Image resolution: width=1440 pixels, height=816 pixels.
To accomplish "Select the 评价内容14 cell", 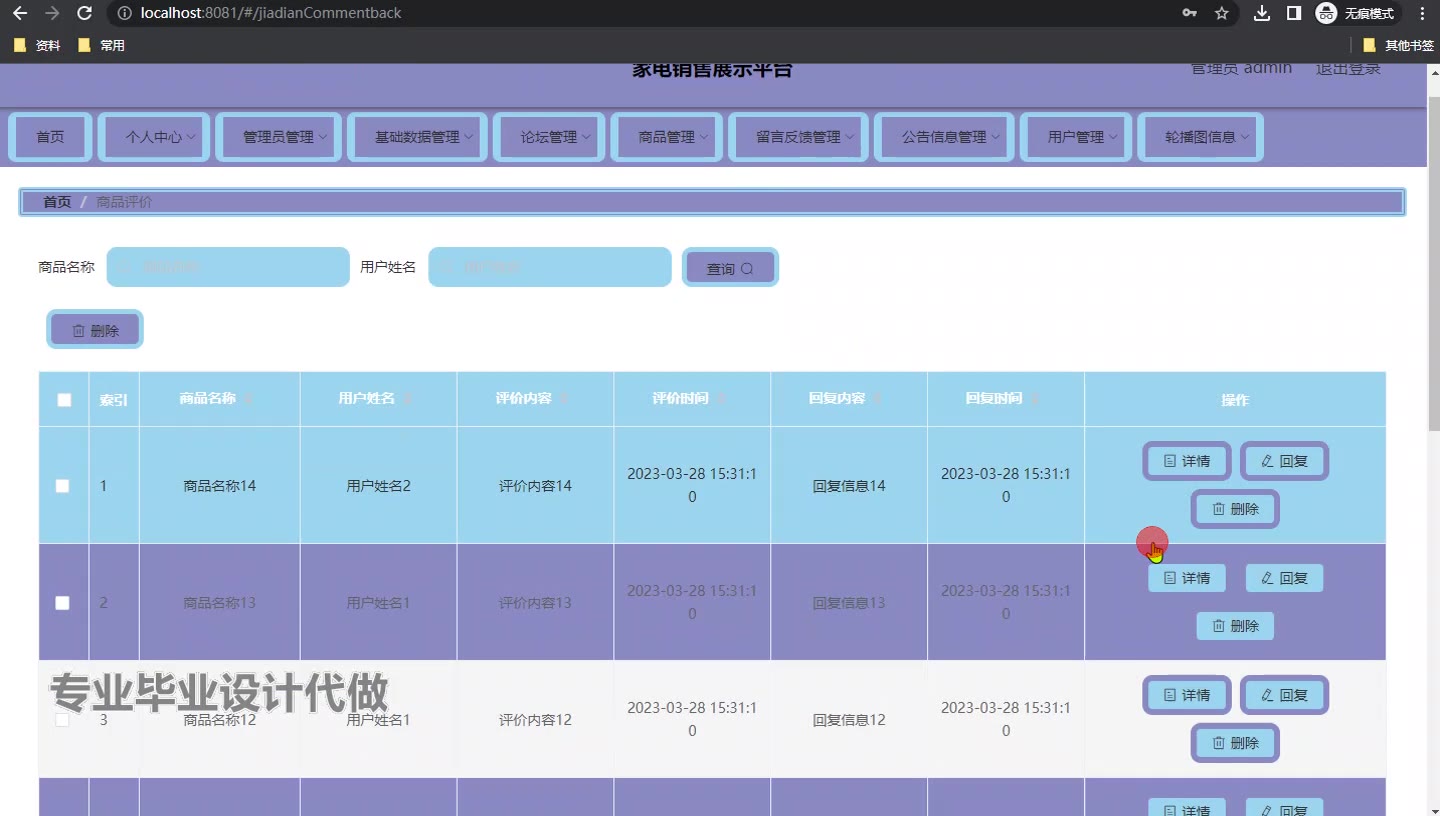I will 535,486.
